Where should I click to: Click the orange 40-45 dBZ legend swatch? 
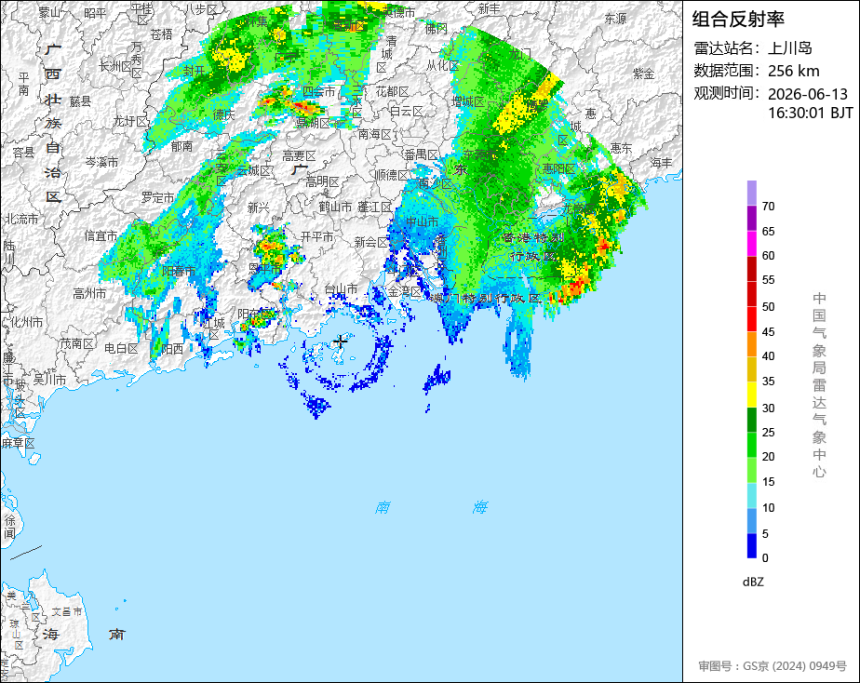pos(751,344)
